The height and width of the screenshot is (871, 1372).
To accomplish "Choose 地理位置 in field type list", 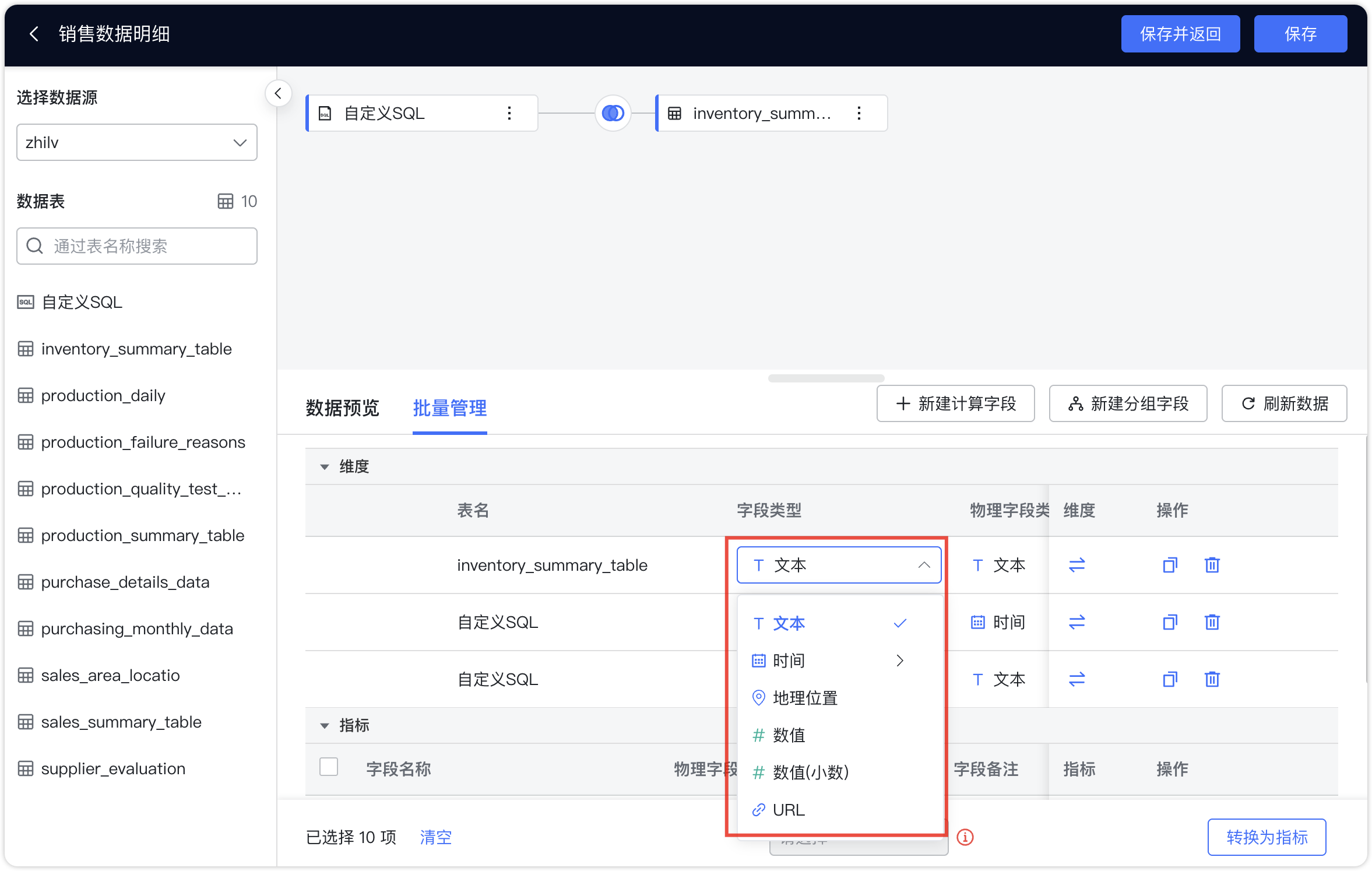I will 839,698.
